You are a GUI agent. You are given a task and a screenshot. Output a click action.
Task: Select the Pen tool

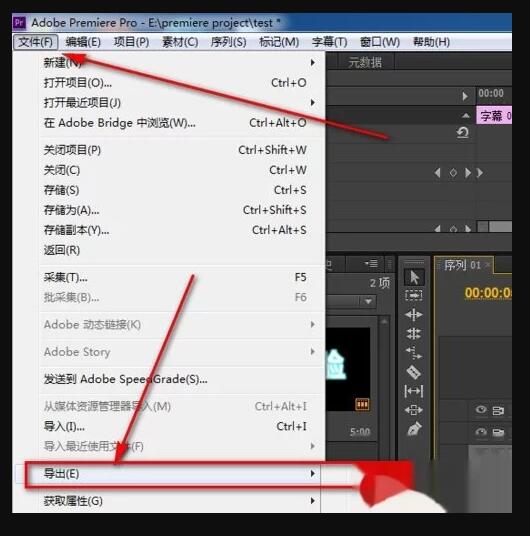point(414,429)
